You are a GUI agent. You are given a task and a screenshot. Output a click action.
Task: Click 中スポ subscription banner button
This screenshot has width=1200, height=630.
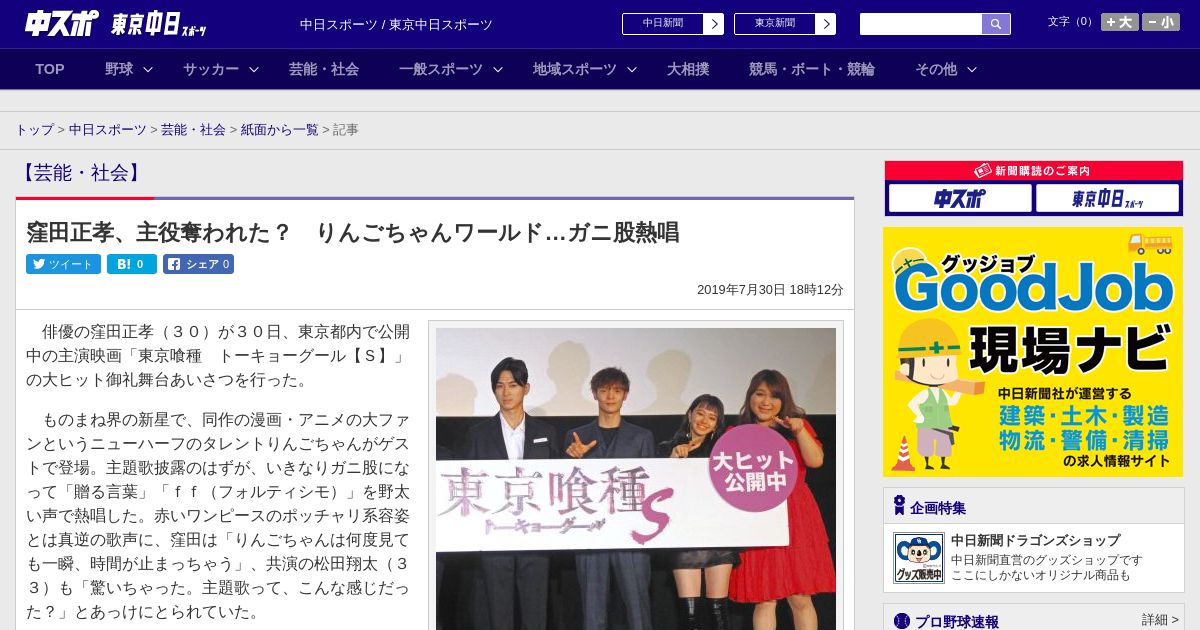(960, 198)
